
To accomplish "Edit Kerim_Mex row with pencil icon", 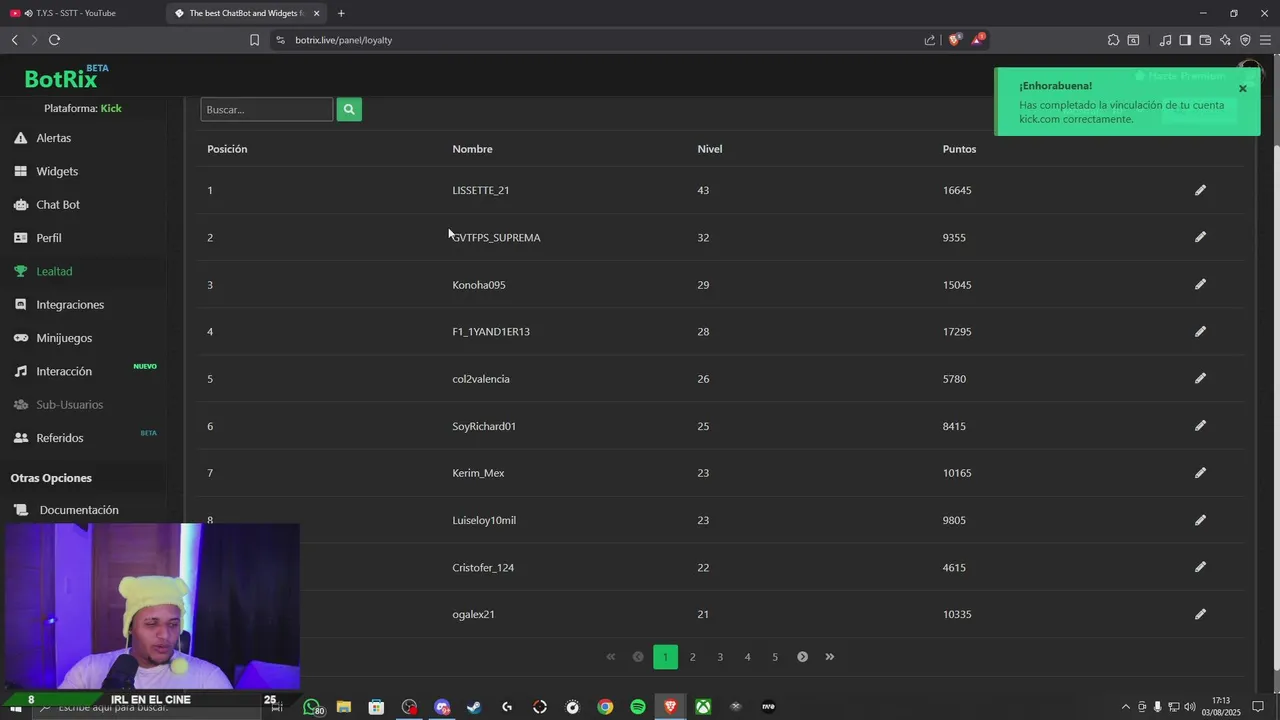I will [1200, 472].
